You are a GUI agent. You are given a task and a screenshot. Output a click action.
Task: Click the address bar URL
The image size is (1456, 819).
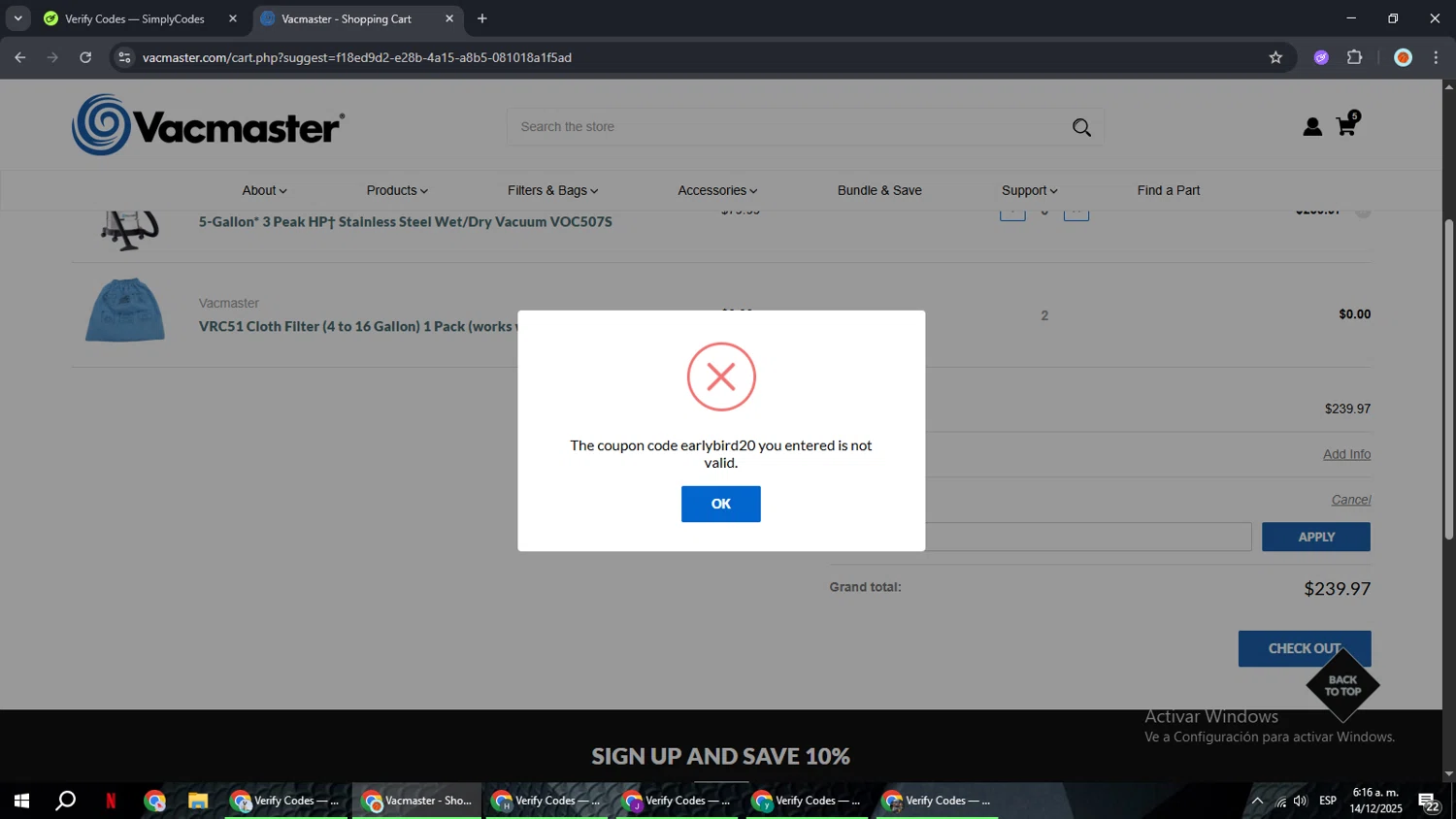[x=356, y=57]
